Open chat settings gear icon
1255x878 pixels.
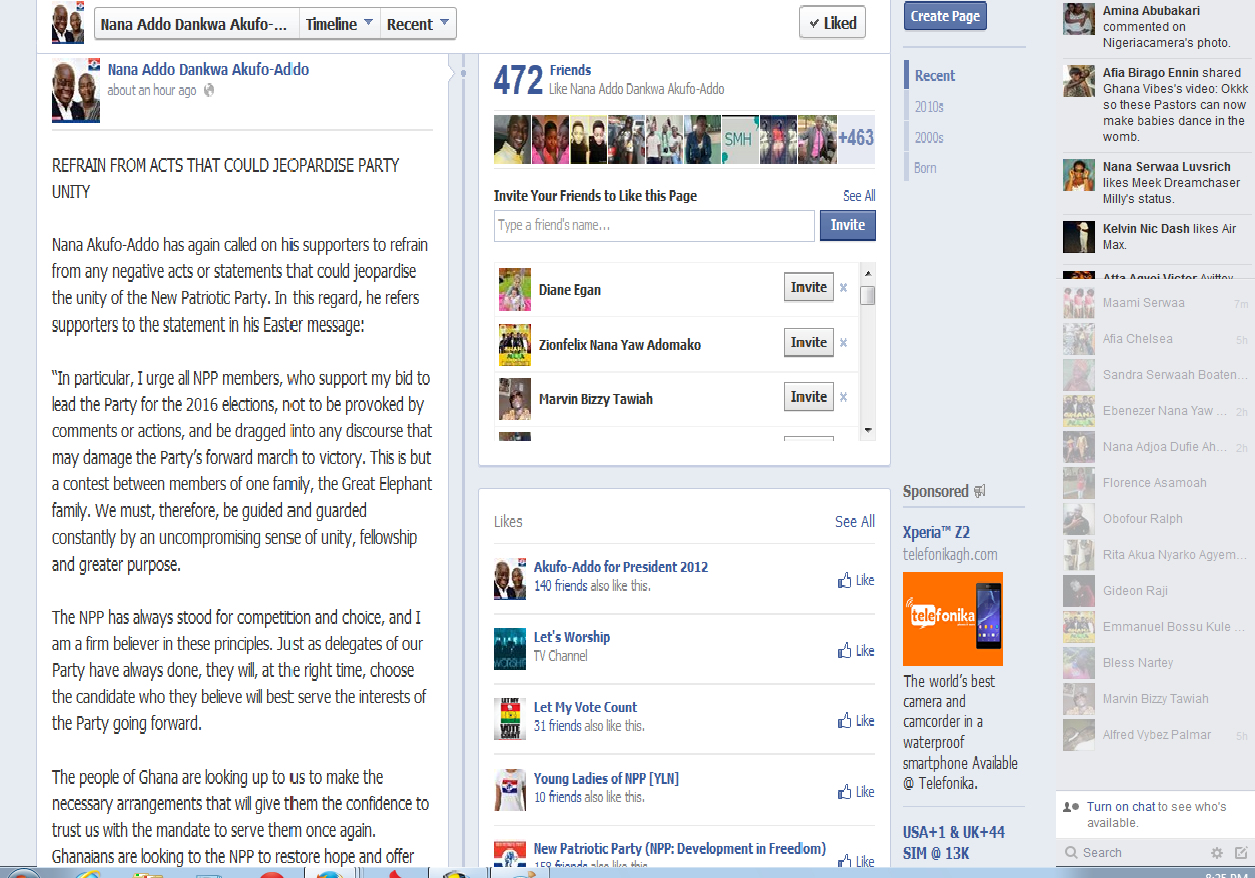[x=1217, y=853]
